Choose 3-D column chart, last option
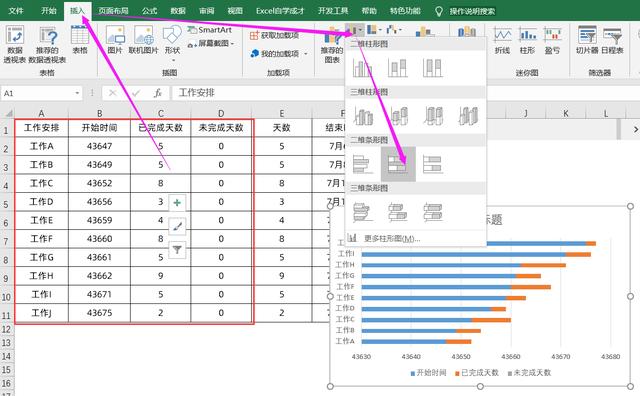640x396 pixels. (x=468, y=116)
